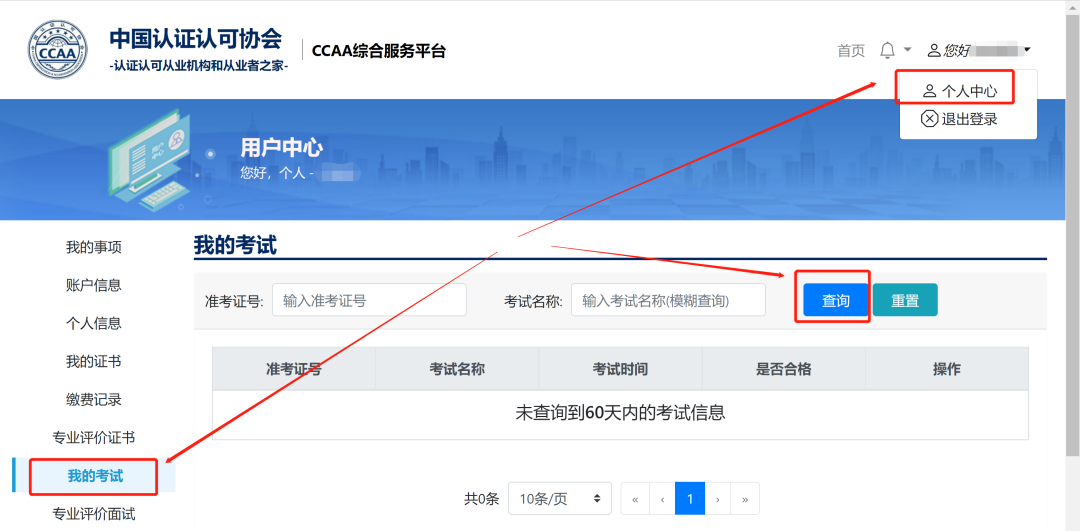
Task: Go to first page with « button
Action: click(634, 499)
